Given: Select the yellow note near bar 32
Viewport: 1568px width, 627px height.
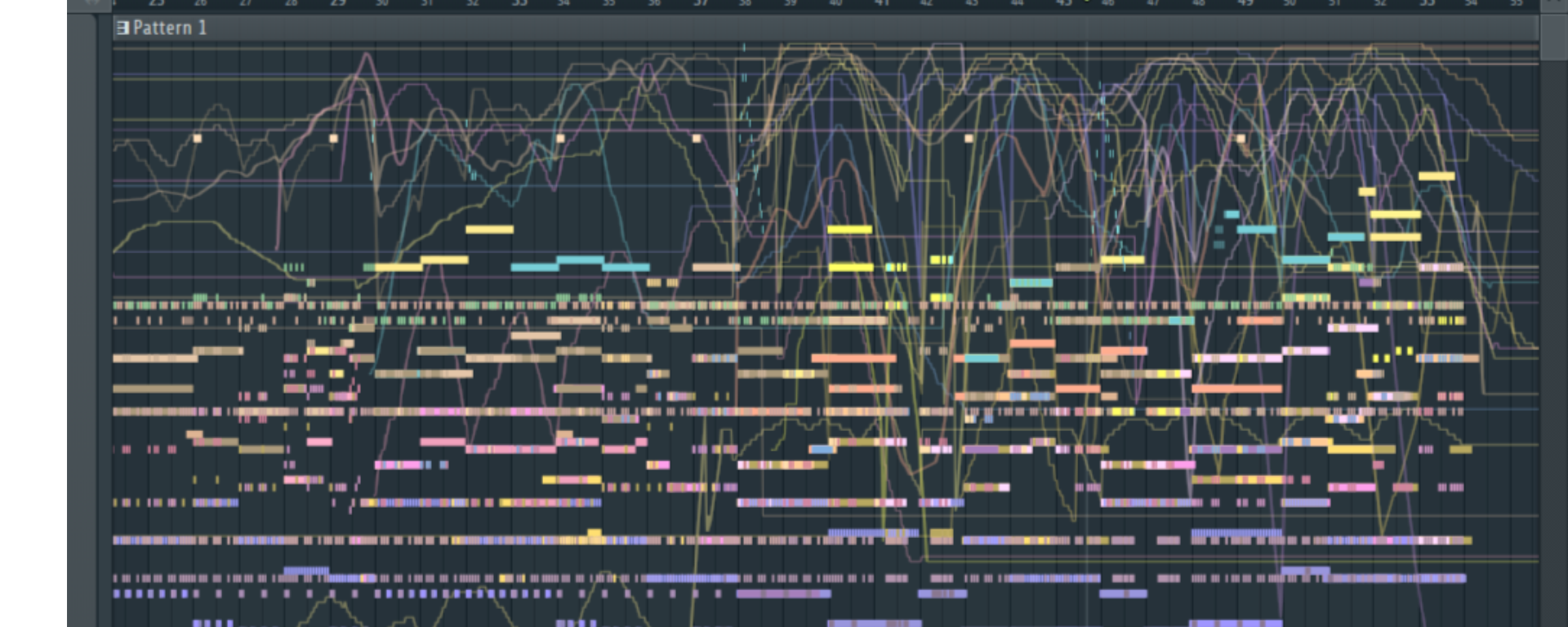Looking at the screenshot, I should tap(489, 229).
